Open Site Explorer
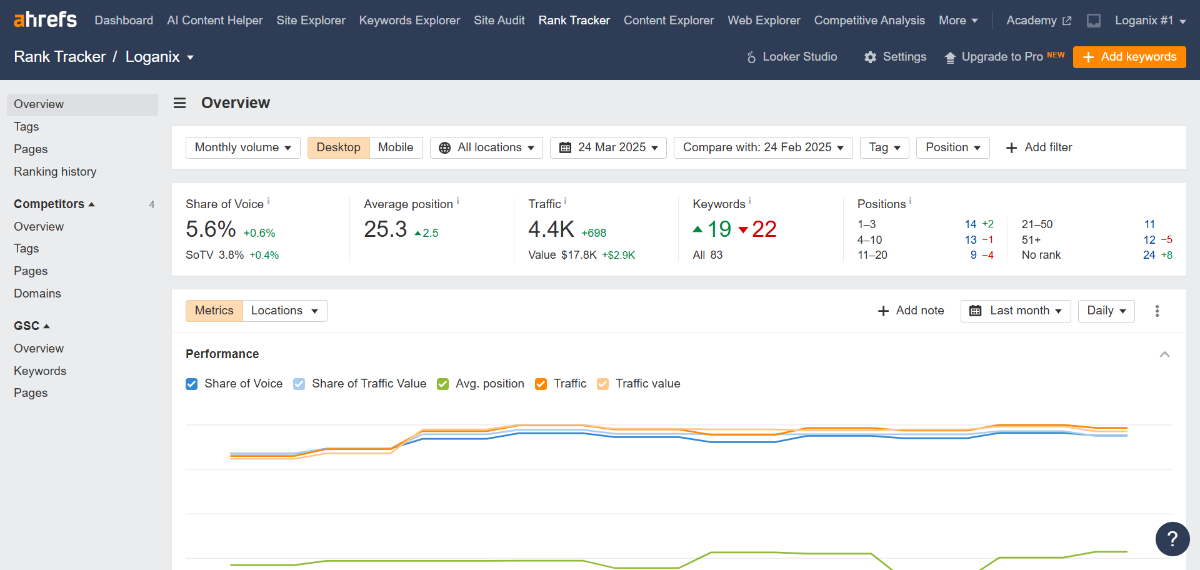 311,20
